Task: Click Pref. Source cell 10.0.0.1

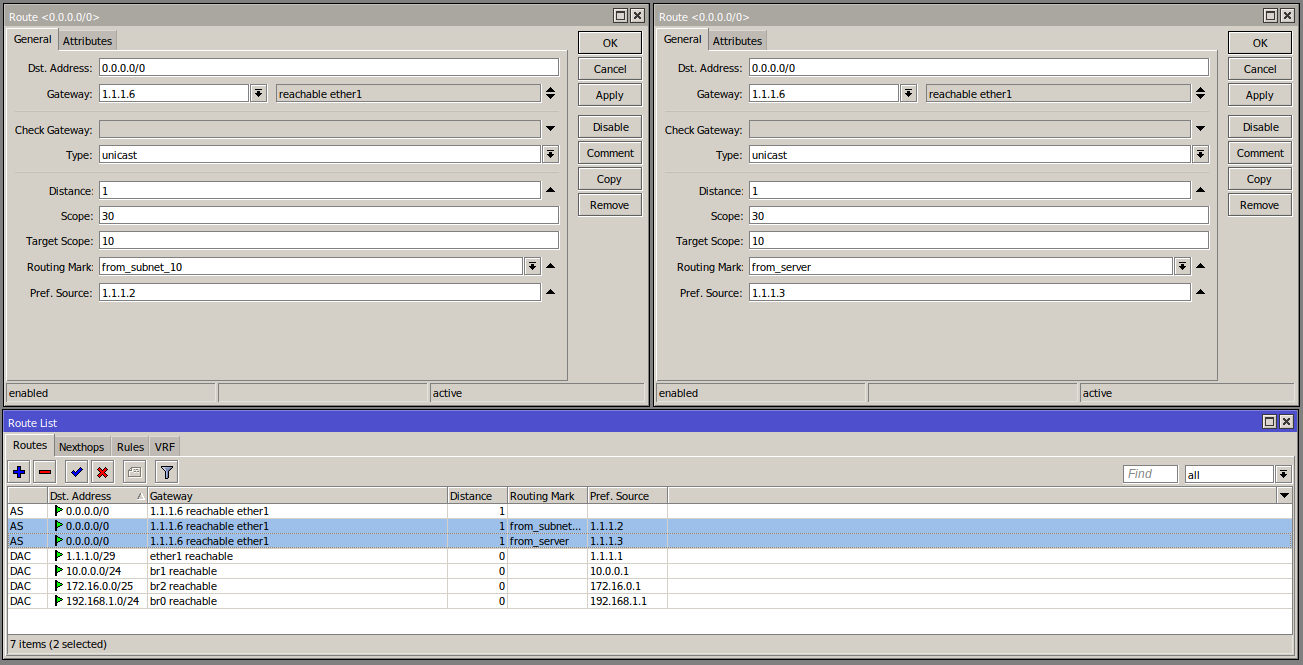Action: coord(627,571)
